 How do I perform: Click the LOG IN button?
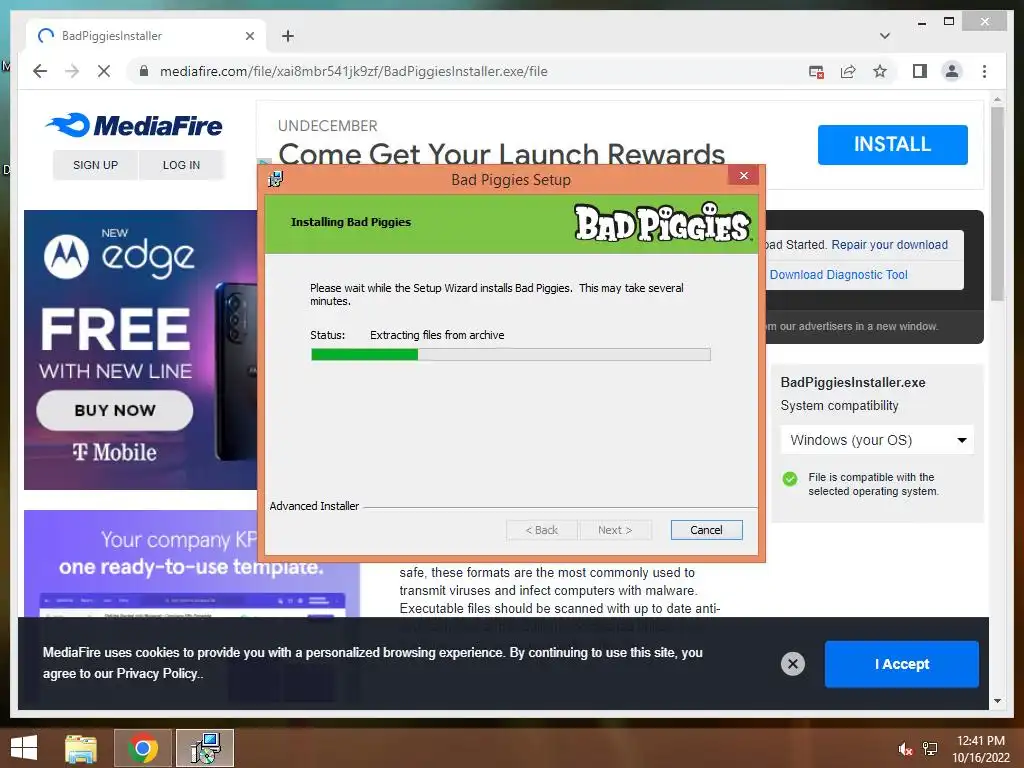point(181,165)
